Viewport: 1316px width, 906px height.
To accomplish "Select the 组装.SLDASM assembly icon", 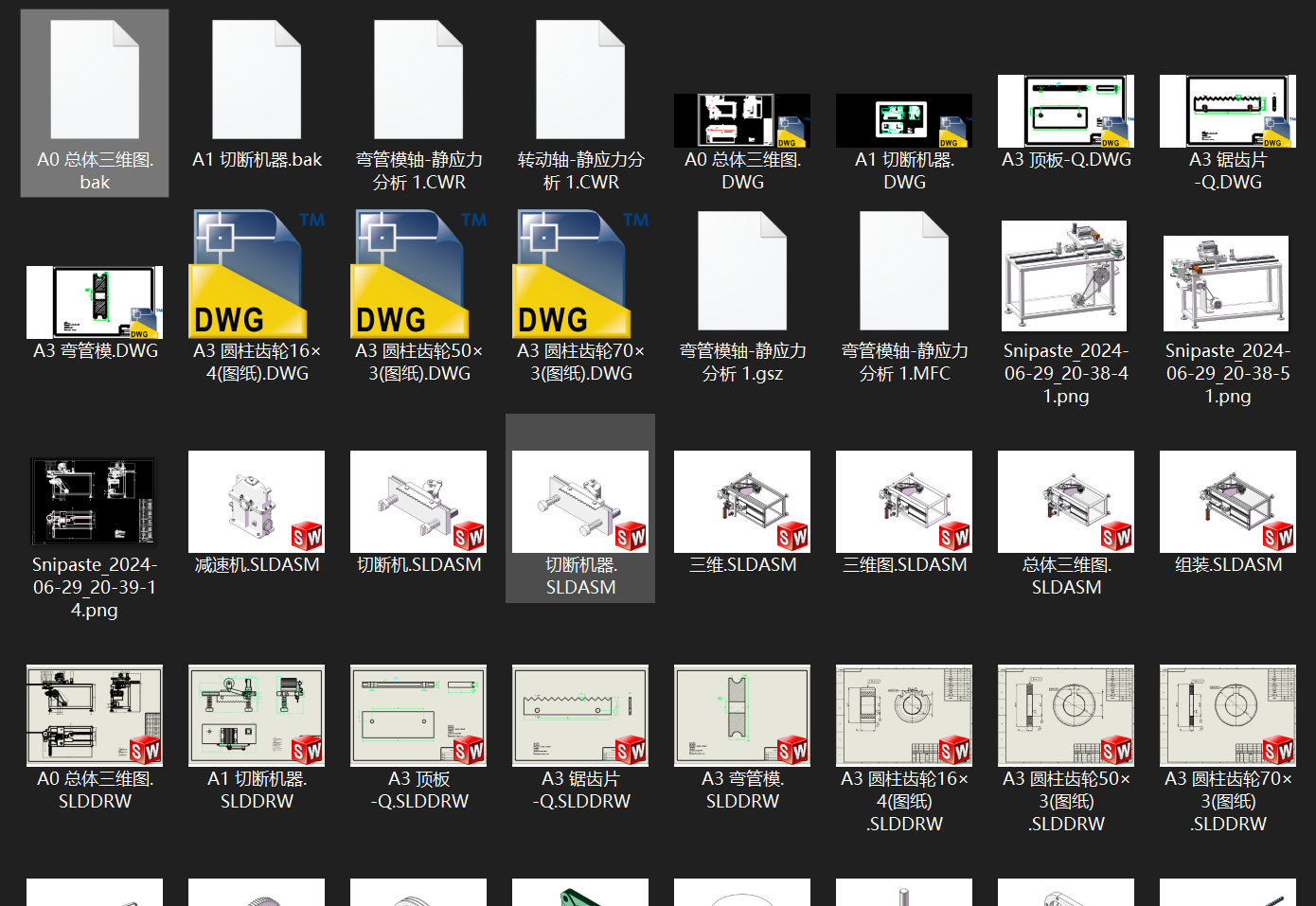I will pyautogui.click(x=1228, y=502).
